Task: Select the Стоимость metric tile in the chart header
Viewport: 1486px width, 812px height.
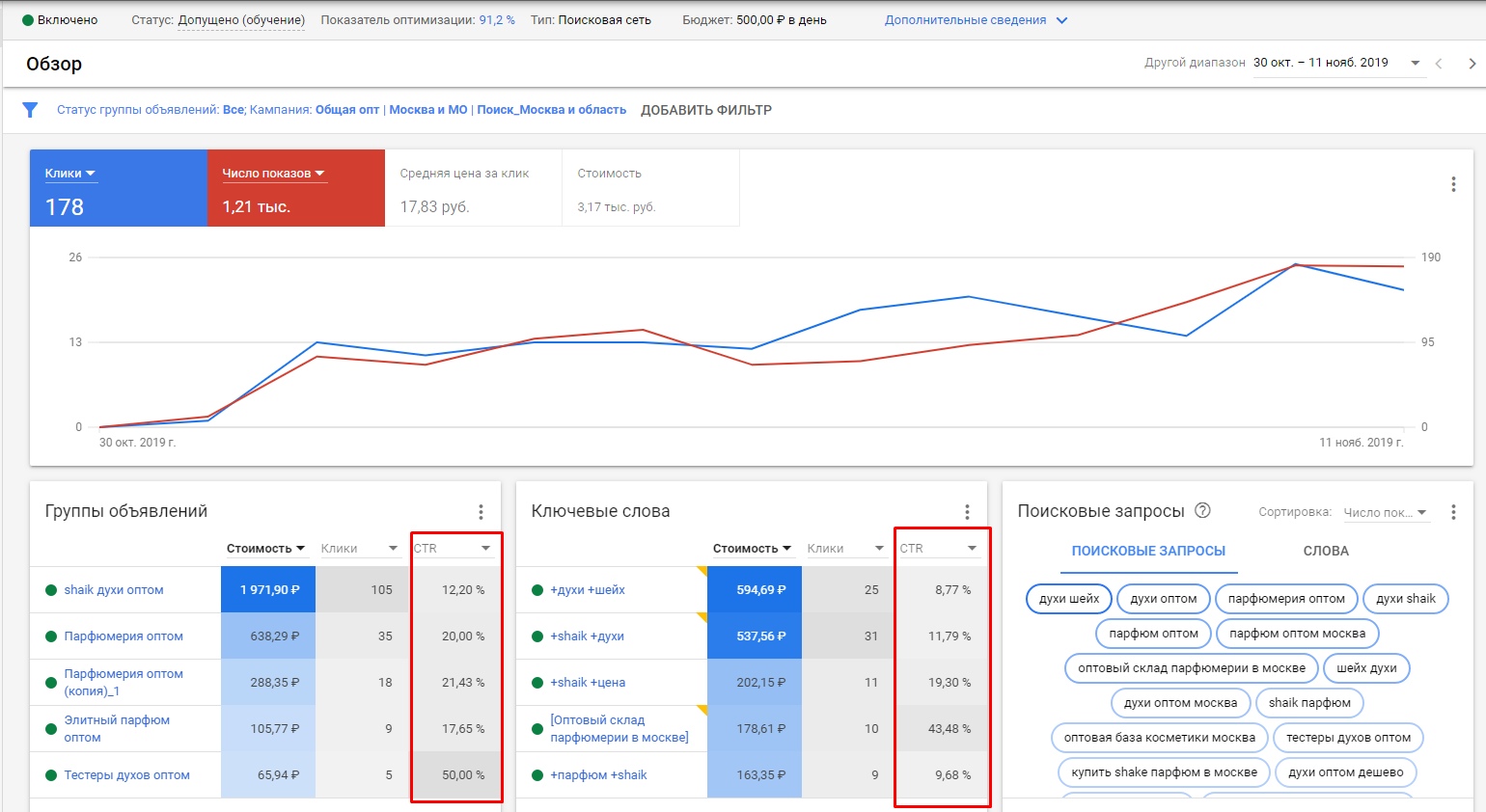Action: coord(650,188)
